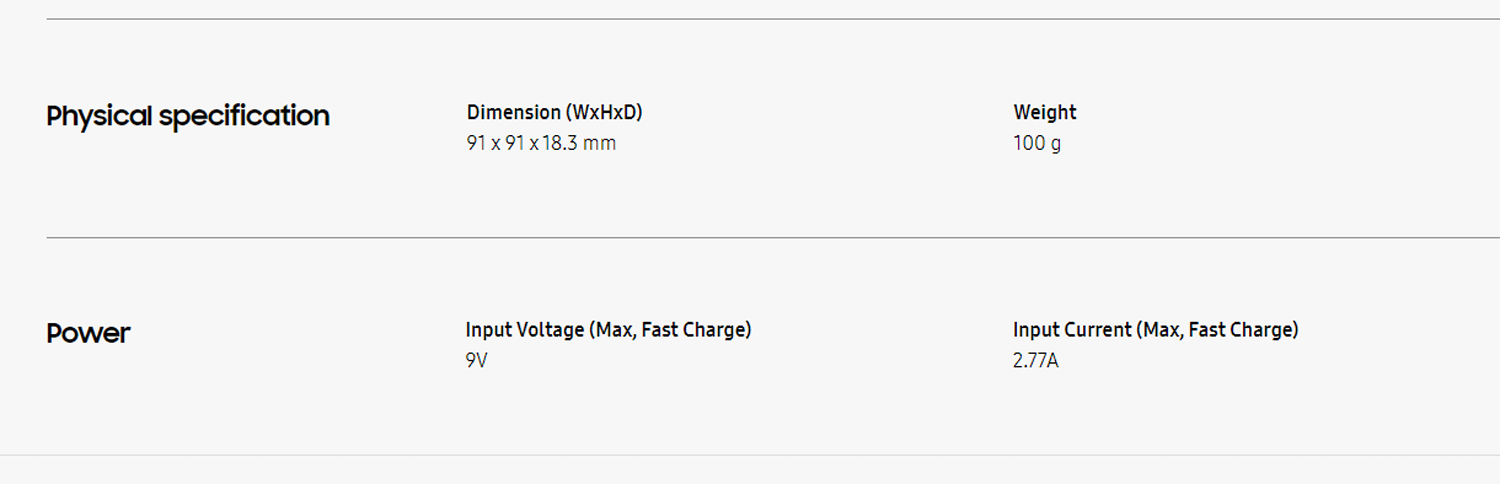This screenshot has width=1500, height=484.
Task: Click the Weight label
Action: pos(1045,112)
